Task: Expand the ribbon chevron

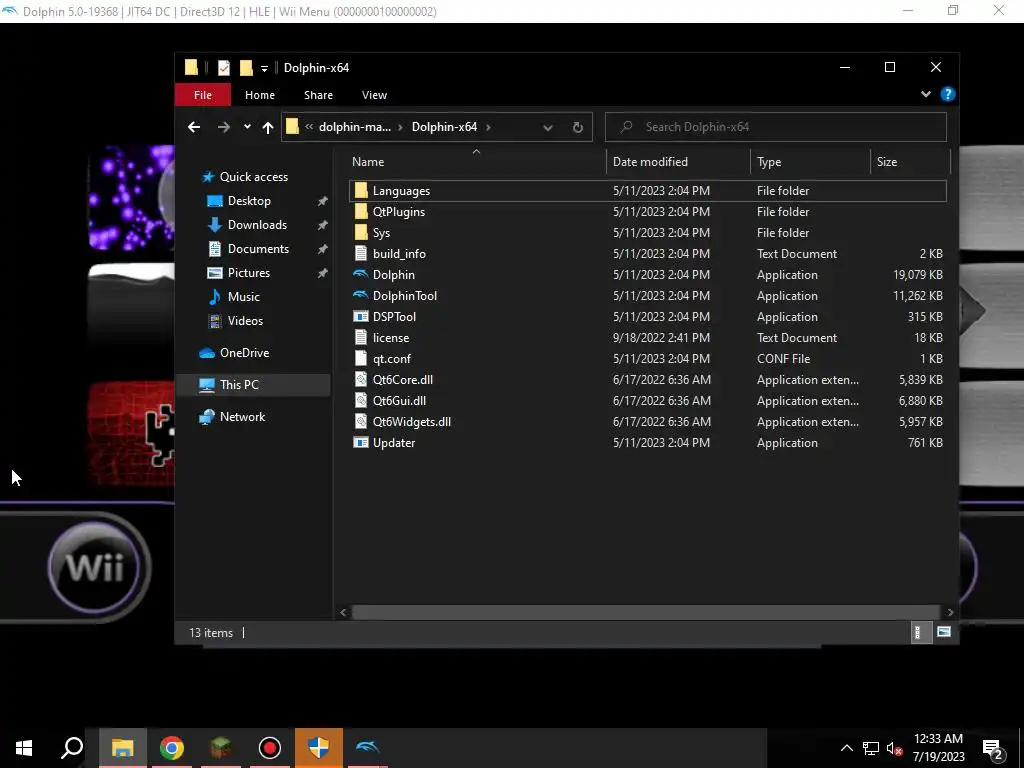Action: [925, 94]
